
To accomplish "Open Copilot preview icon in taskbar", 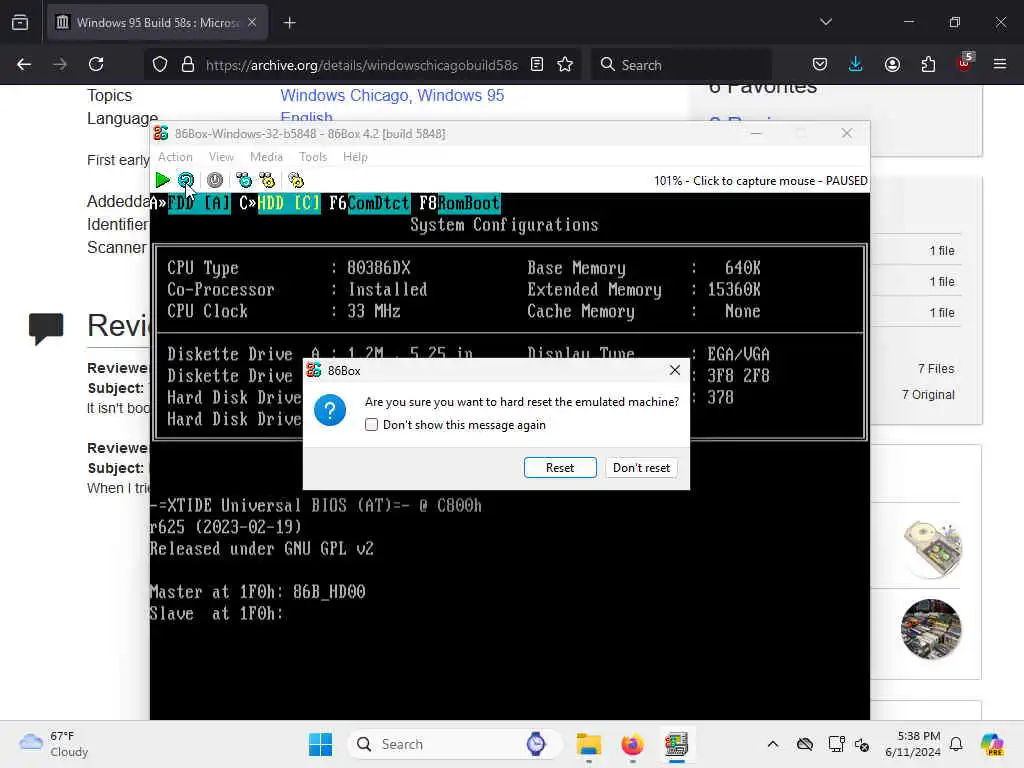I will 992,744.
